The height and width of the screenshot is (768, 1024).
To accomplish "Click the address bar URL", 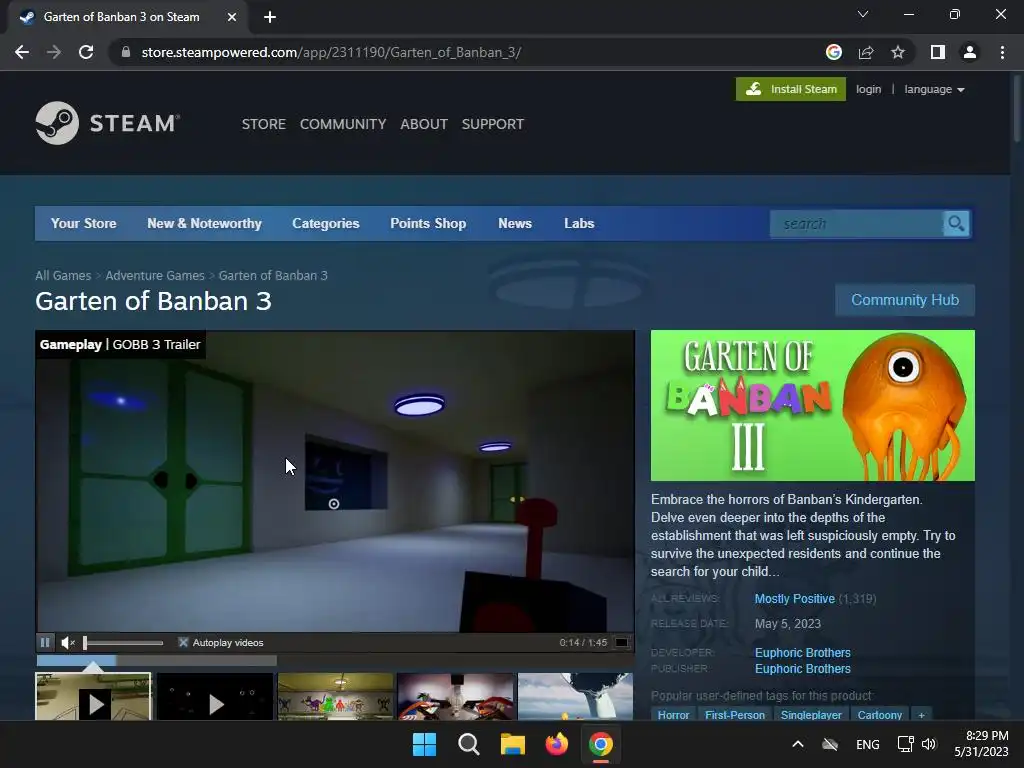I will point(331,52).
